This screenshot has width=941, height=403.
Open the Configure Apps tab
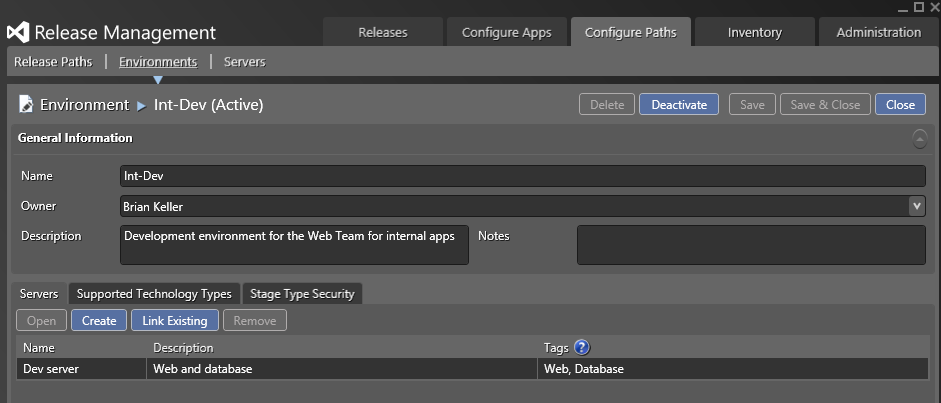pyautogui.click(x=506, y=32)
